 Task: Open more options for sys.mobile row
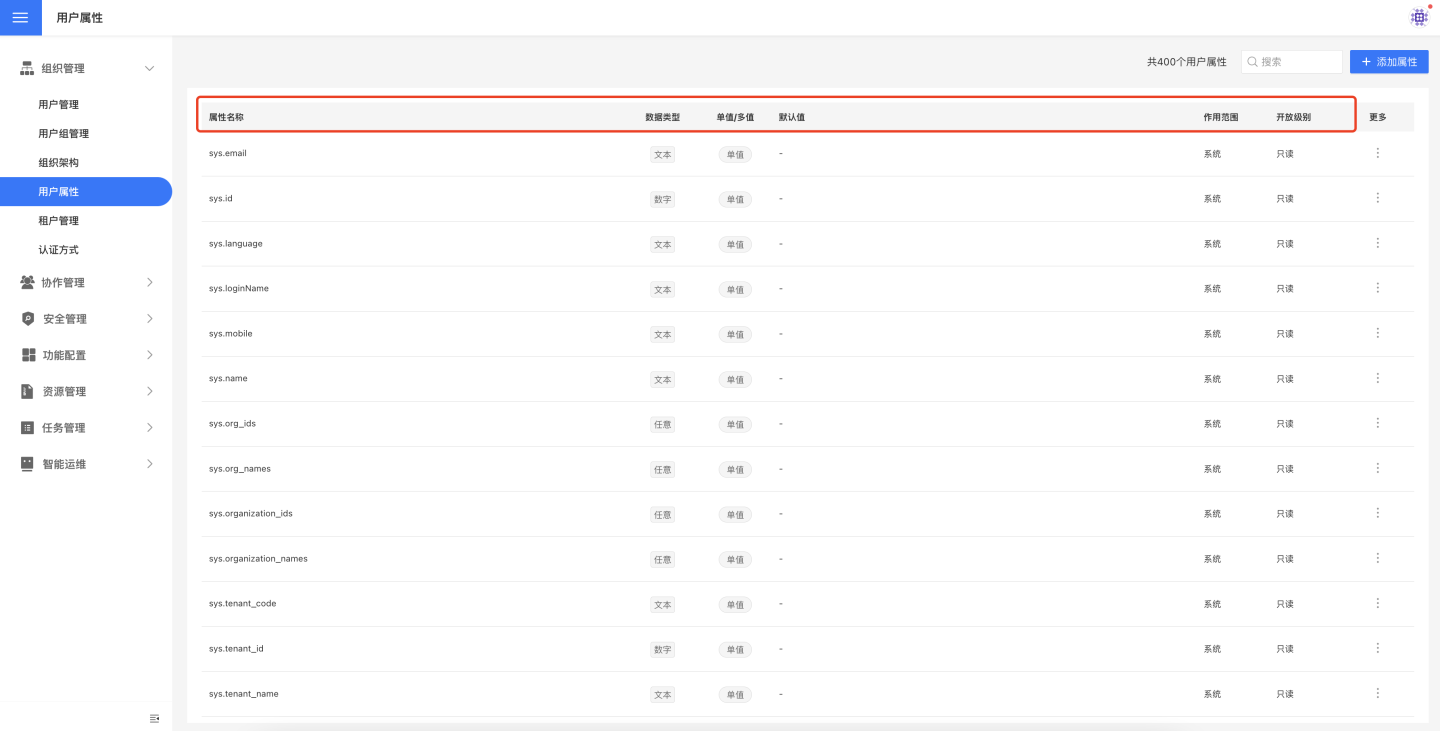tap(1377, 333)
